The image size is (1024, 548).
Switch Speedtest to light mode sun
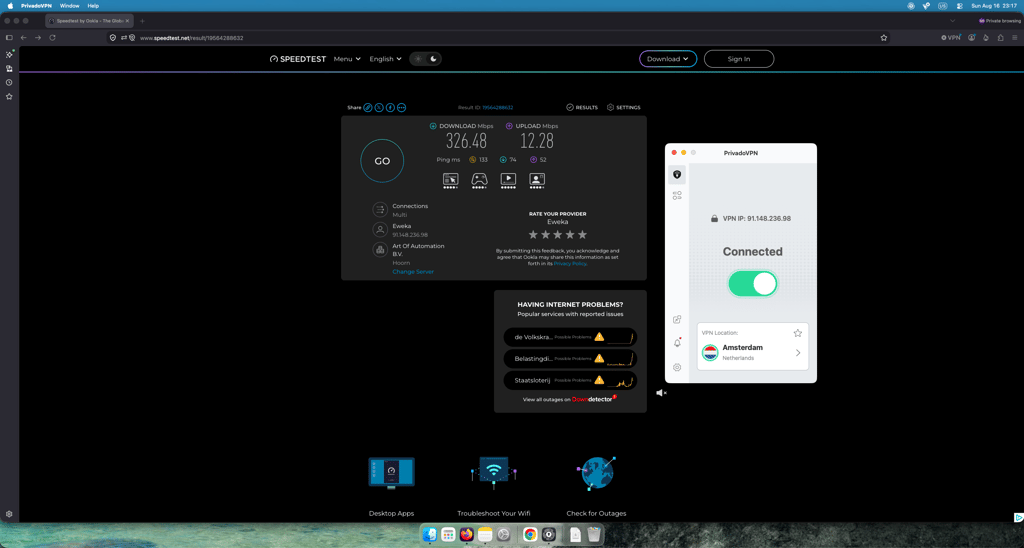[418, 59]
